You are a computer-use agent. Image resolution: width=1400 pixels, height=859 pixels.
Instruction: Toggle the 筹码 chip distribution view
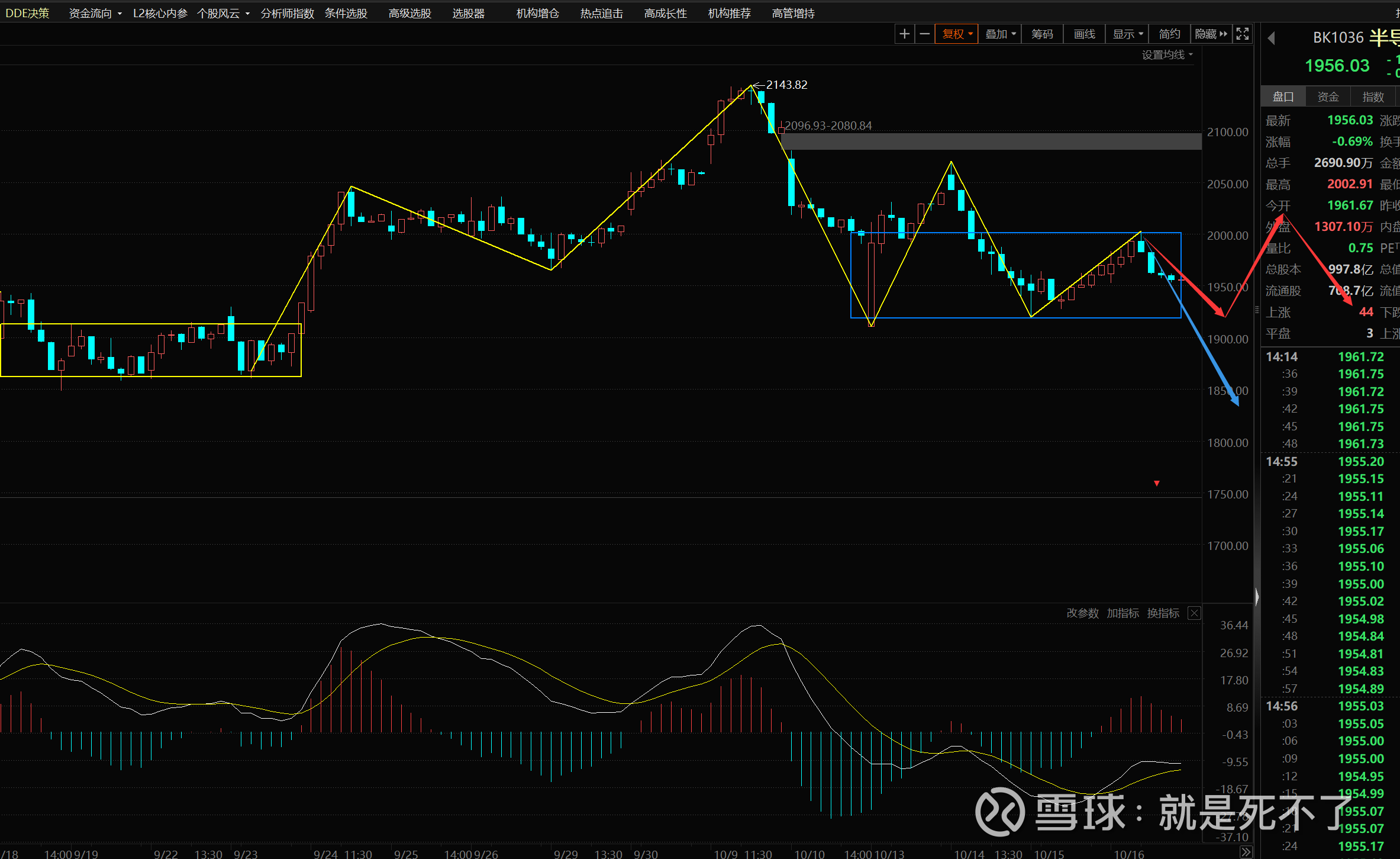click(x=1042, y=34)
